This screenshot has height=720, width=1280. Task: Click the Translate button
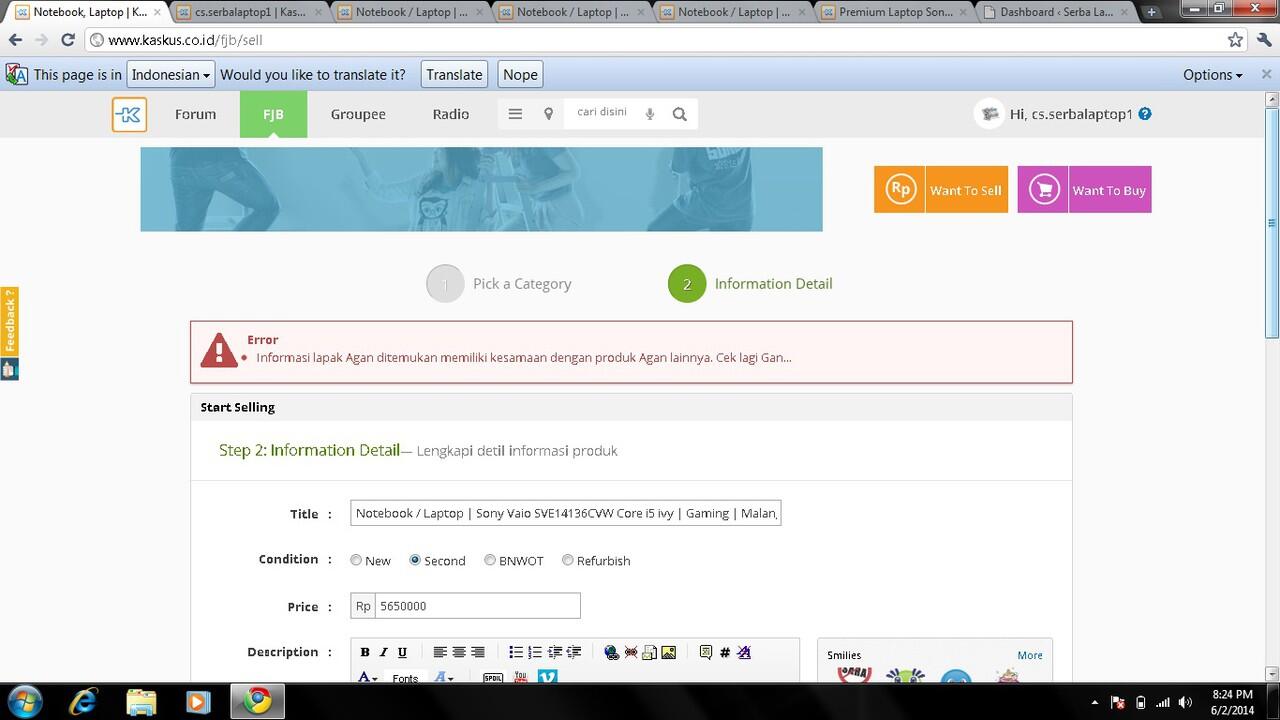[454, 74]
